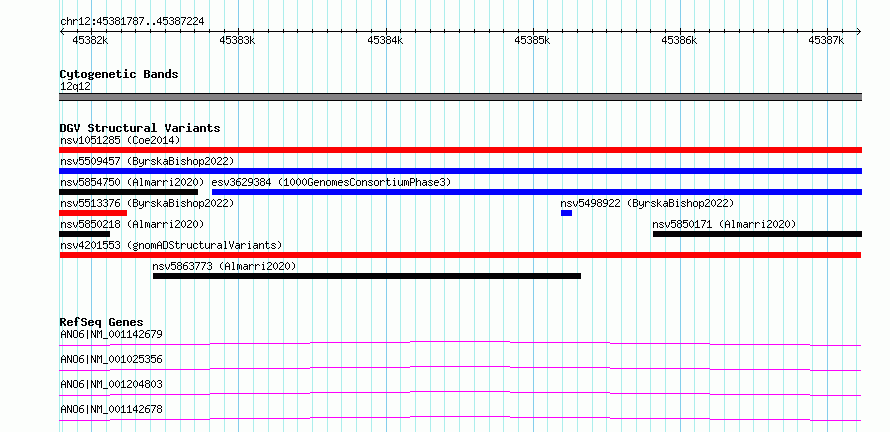Open the nsv5509457 (ByrskaBishop2022) label

point(147,161)
